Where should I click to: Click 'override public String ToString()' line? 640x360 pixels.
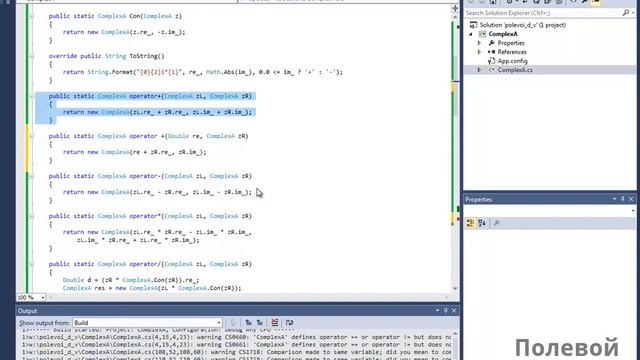point(106,56)
